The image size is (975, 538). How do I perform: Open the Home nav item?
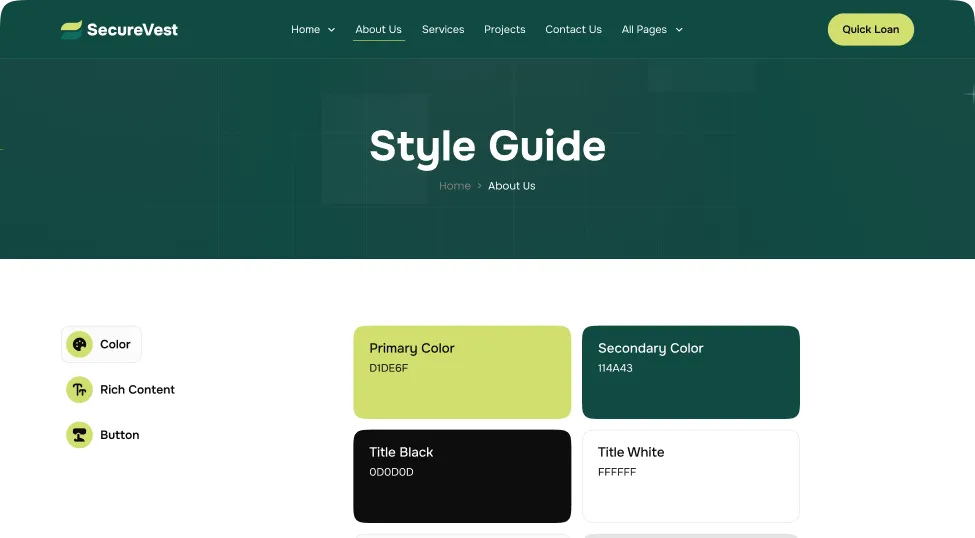coord(305,29)
